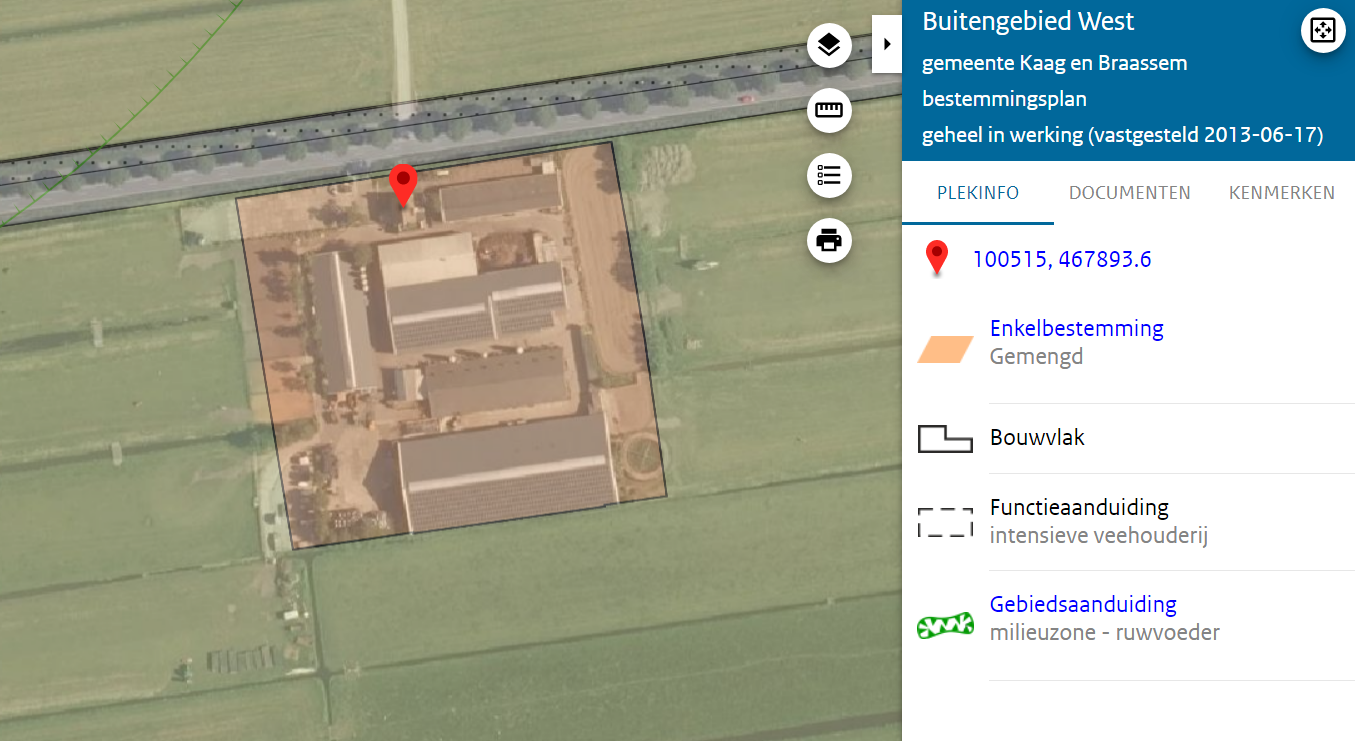This screenshot has height=741, width=1355.
Task: Expand the Gebiedsaanduiding milieuzone entry
Action: (1083, 603)
